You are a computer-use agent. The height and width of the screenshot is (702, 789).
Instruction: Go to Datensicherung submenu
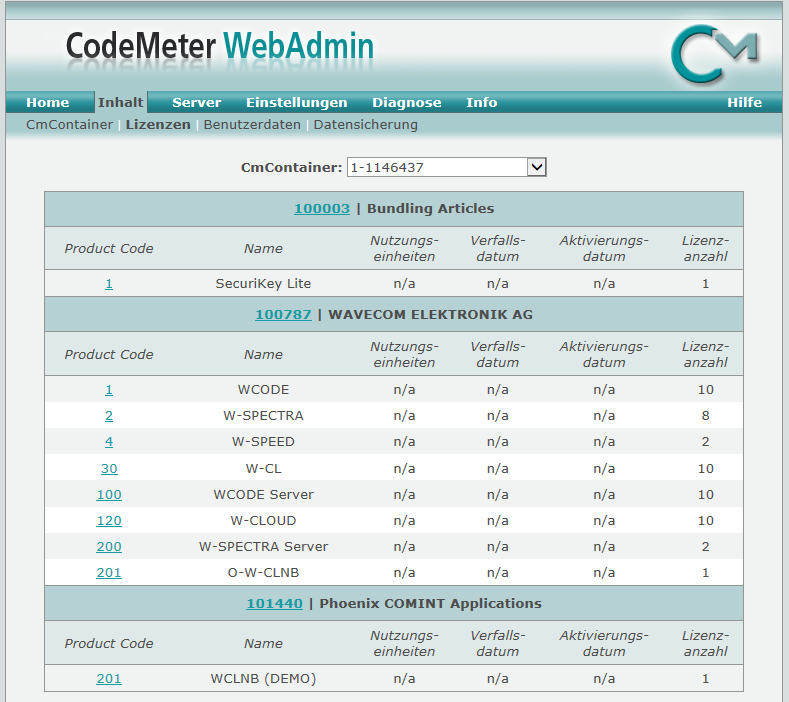tap(365, 125)
